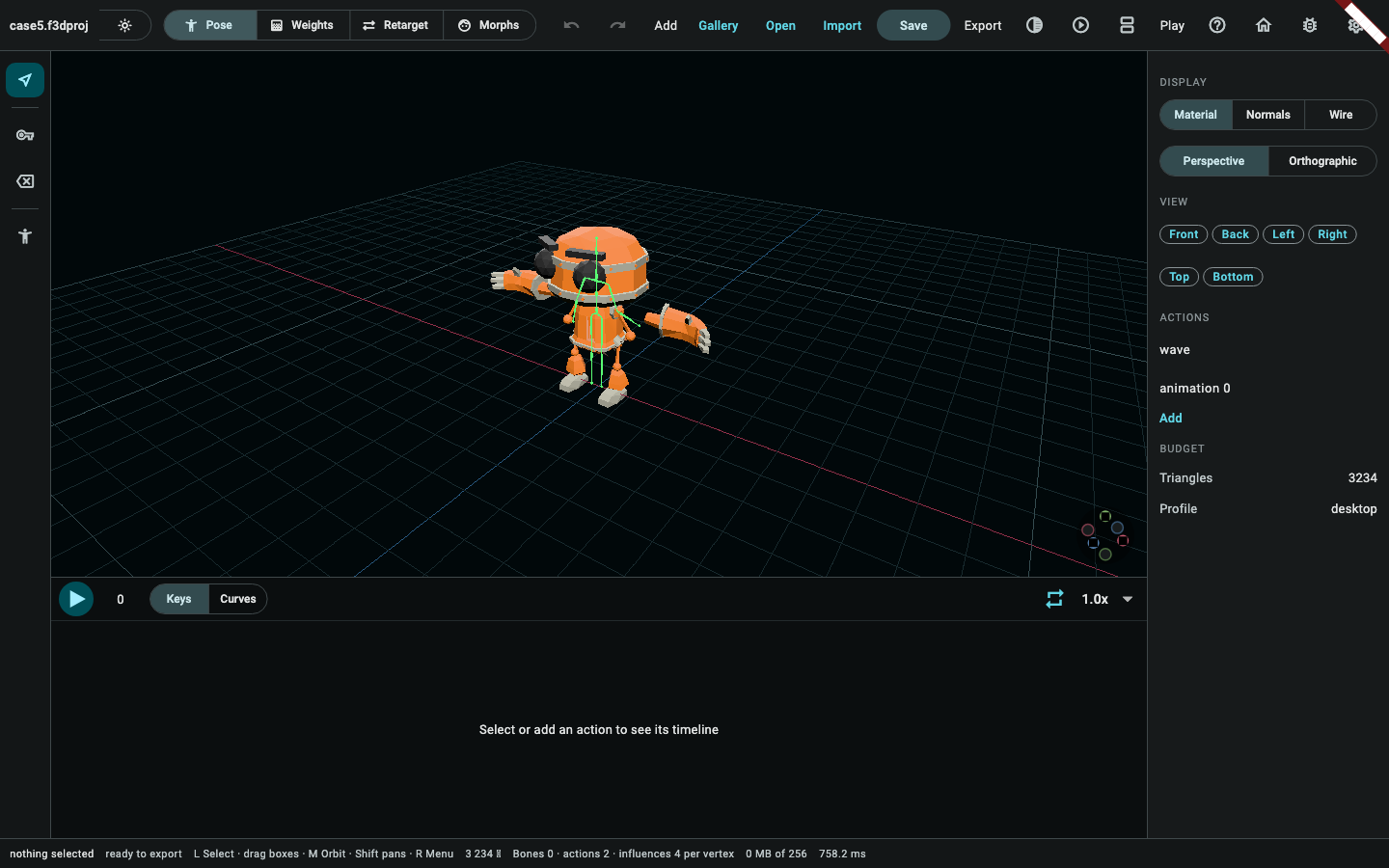Go to the home icon

tap(1264, 25)
